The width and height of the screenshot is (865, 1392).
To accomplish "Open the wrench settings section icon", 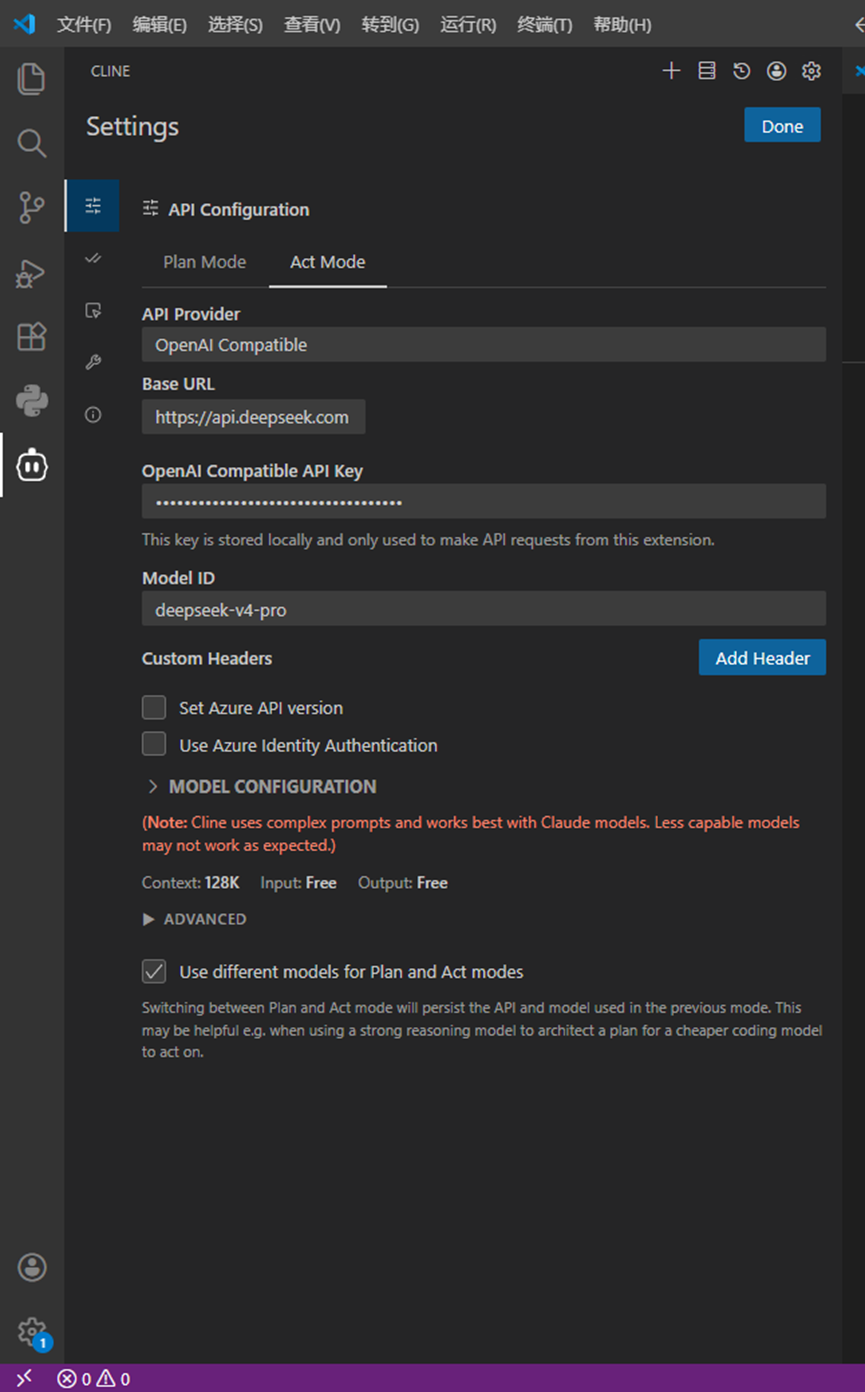I will click(x=93, y=362).
